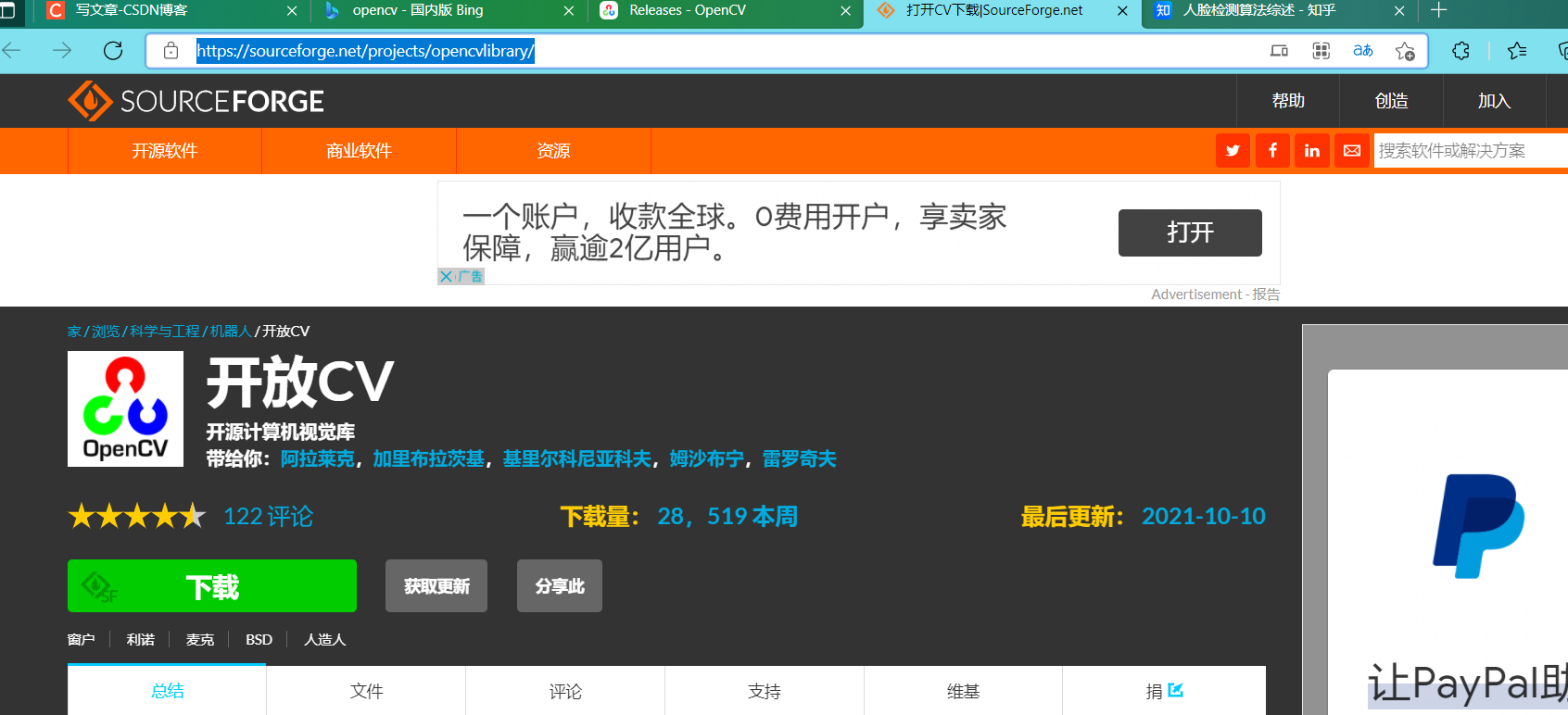Select the 人造人 platform link
Image resolution: width=1568 pixels, height=715 pixels.
[x=324, y=640]
